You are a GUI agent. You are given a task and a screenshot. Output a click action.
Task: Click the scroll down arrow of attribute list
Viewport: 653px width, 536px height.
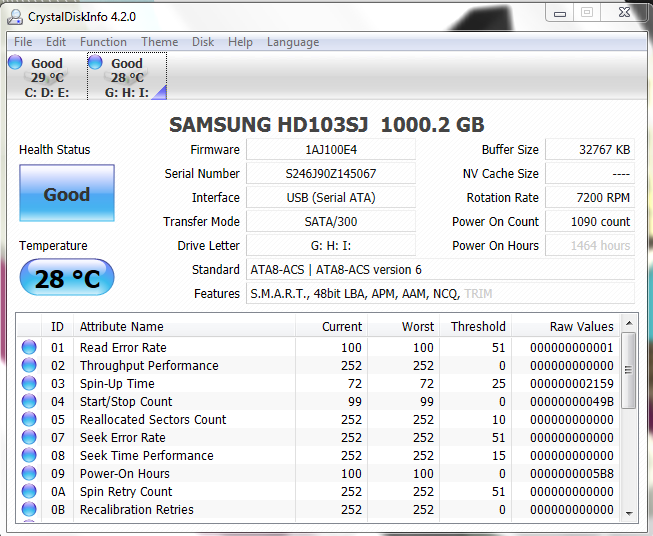[x=629, y=514]
